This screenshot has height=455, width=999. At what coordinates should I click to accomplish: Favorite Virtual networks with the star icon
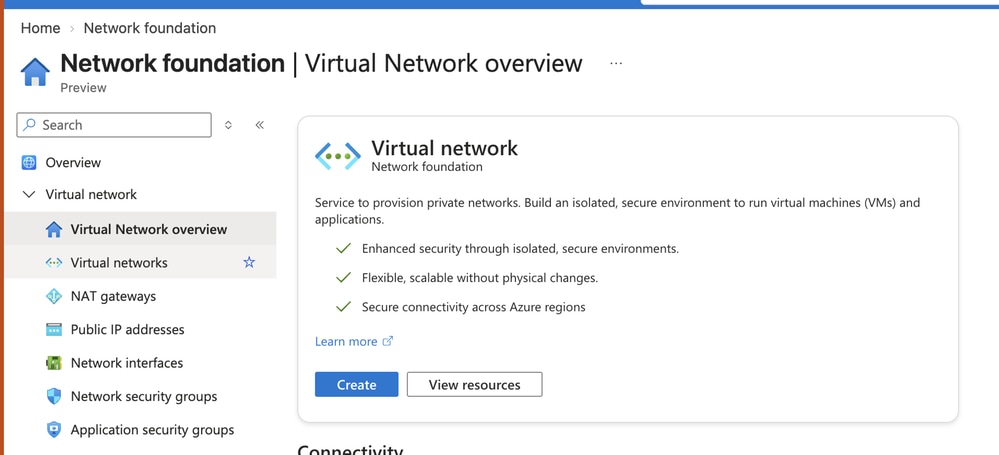249,263
